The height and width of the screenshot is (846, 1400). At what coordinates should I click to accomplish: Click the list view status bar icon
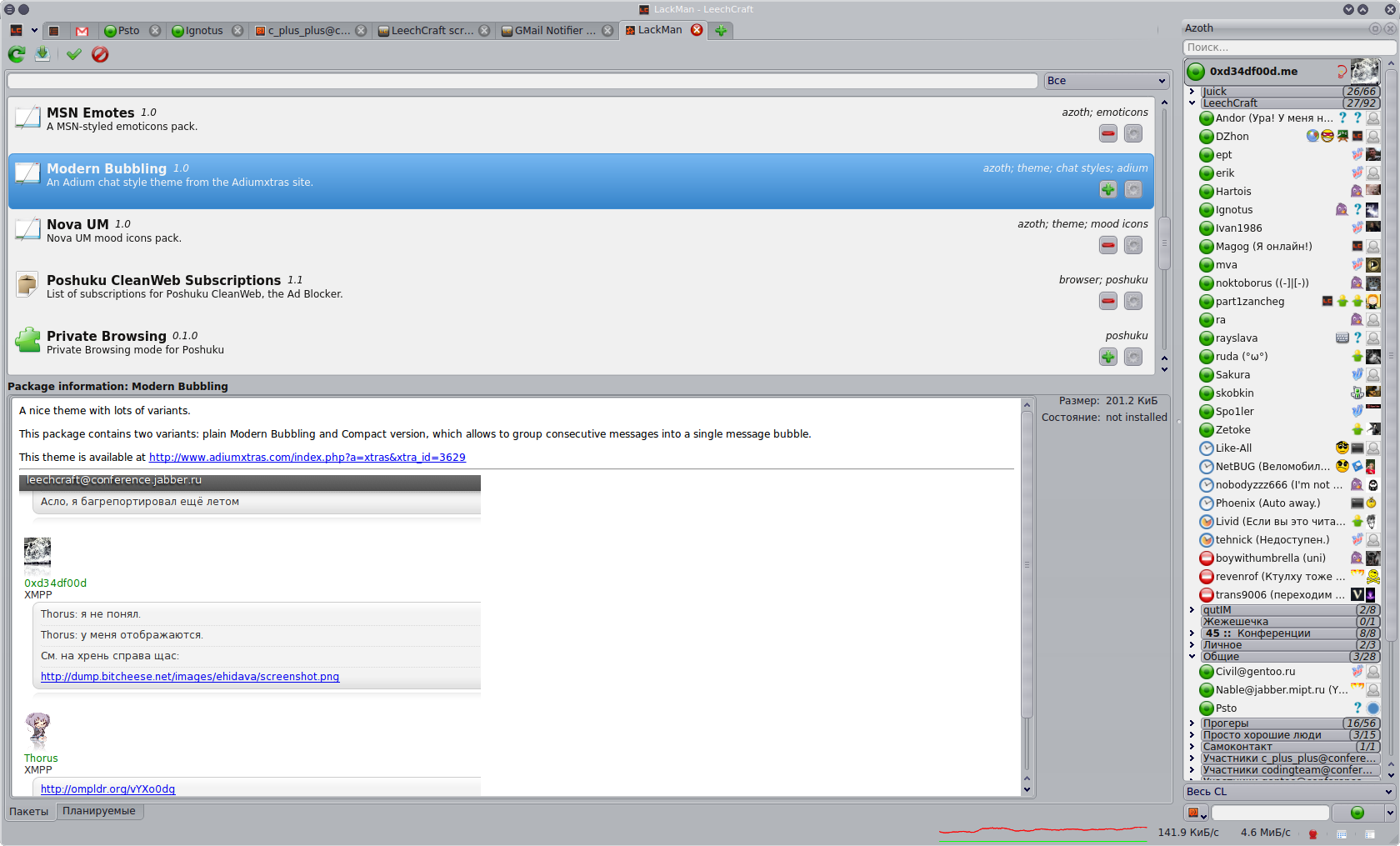click(x=1370, y=833)
